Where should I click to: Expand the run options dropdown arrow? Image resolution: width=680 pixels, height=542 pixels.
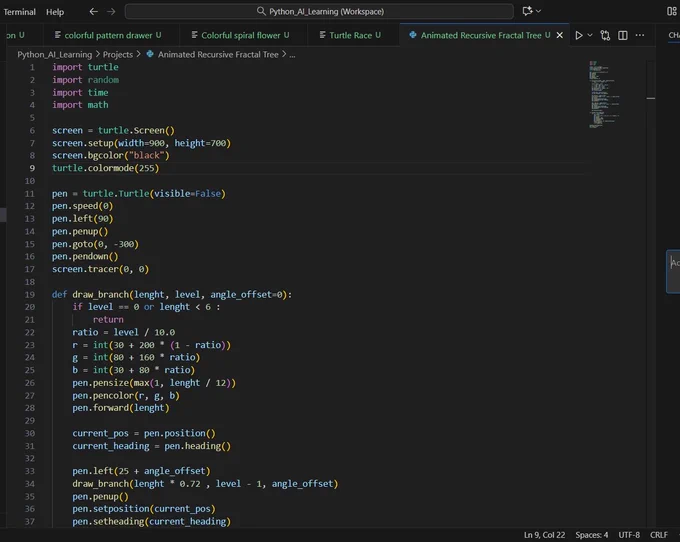tap(590, 35)
